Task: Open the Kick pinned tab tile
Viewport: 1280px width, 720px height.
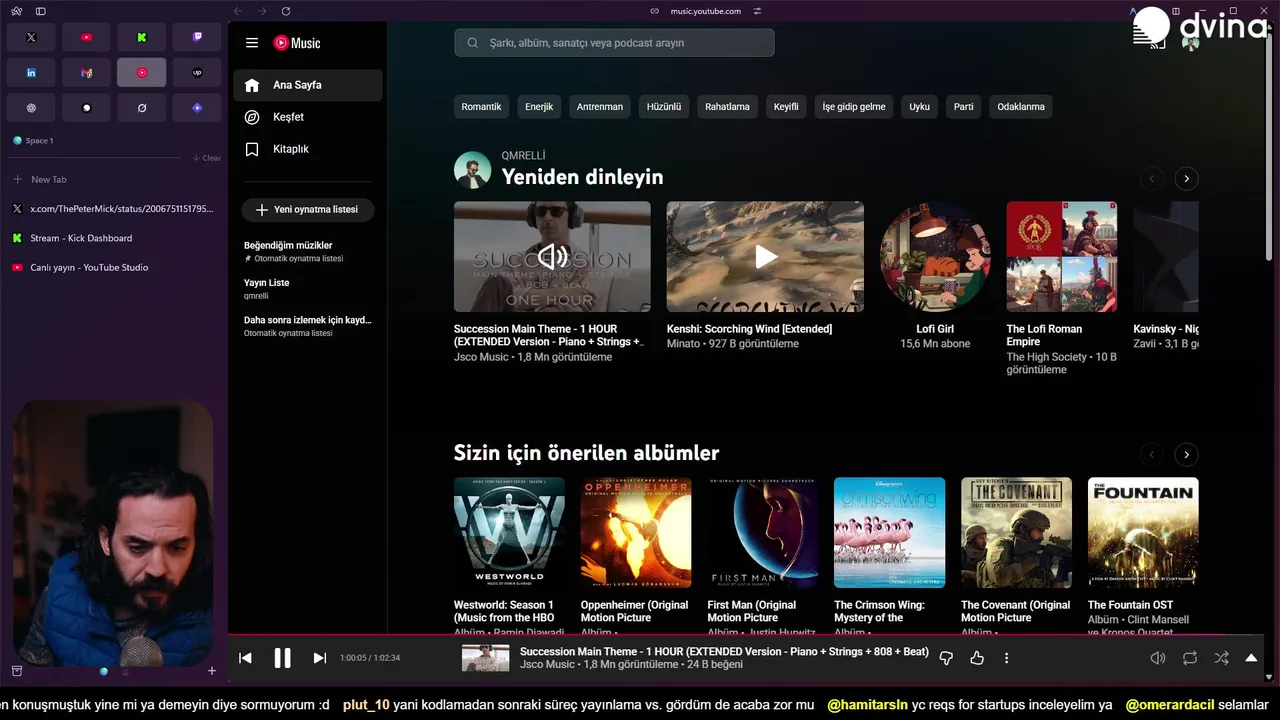Action: tap(142, 37)
